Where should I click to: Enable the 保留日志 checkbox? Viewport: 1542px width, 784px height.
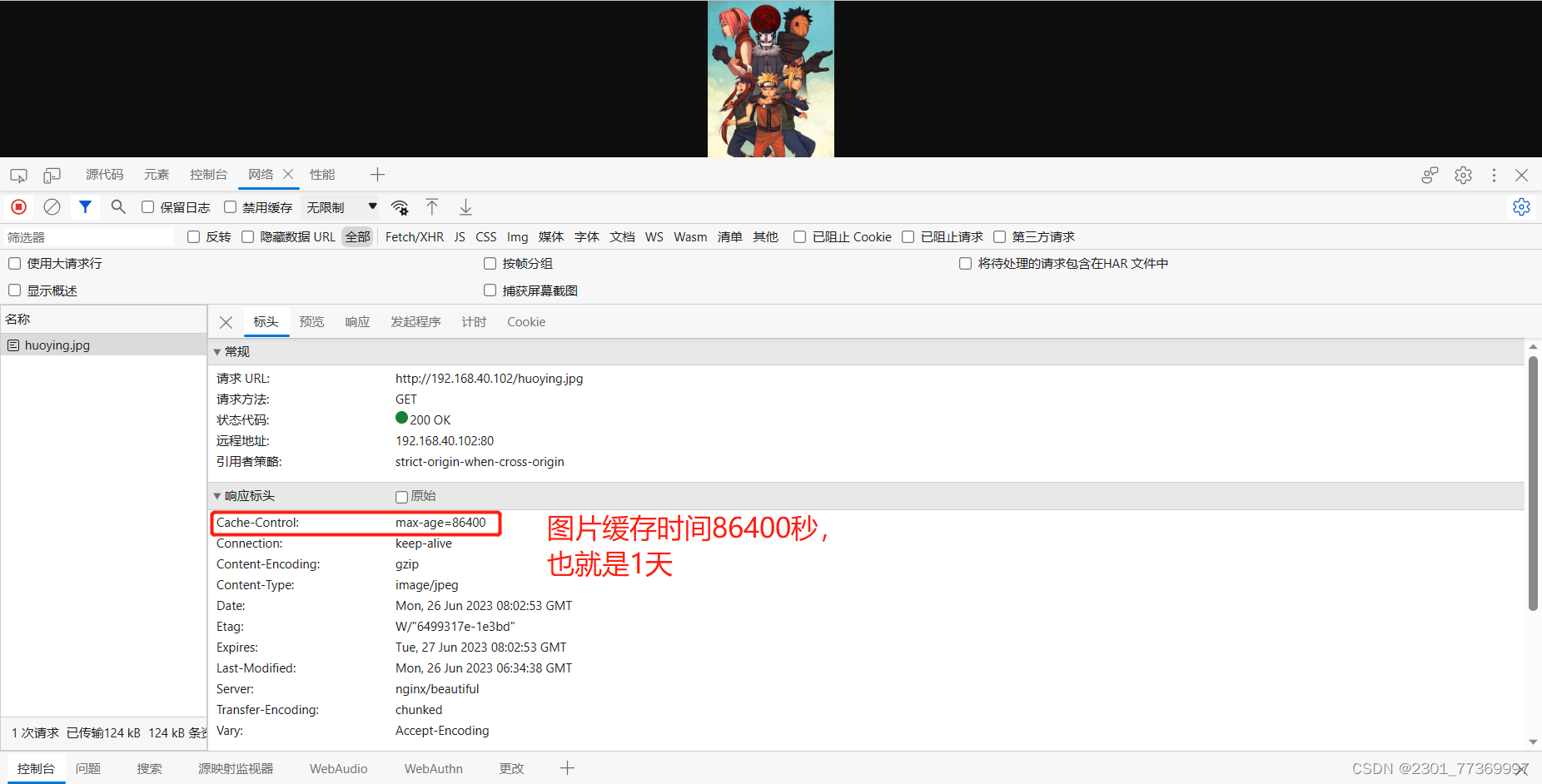(147, 206)
